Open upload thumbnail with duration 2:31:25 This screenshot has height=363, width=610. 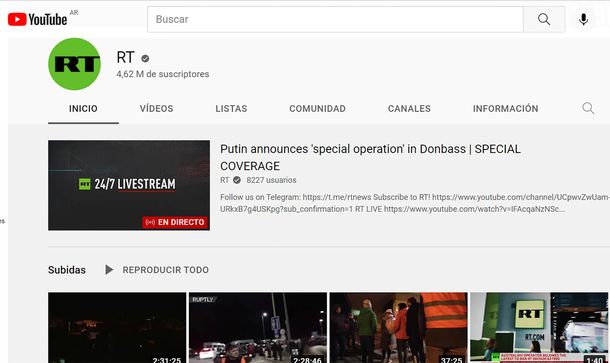[117, 328]
